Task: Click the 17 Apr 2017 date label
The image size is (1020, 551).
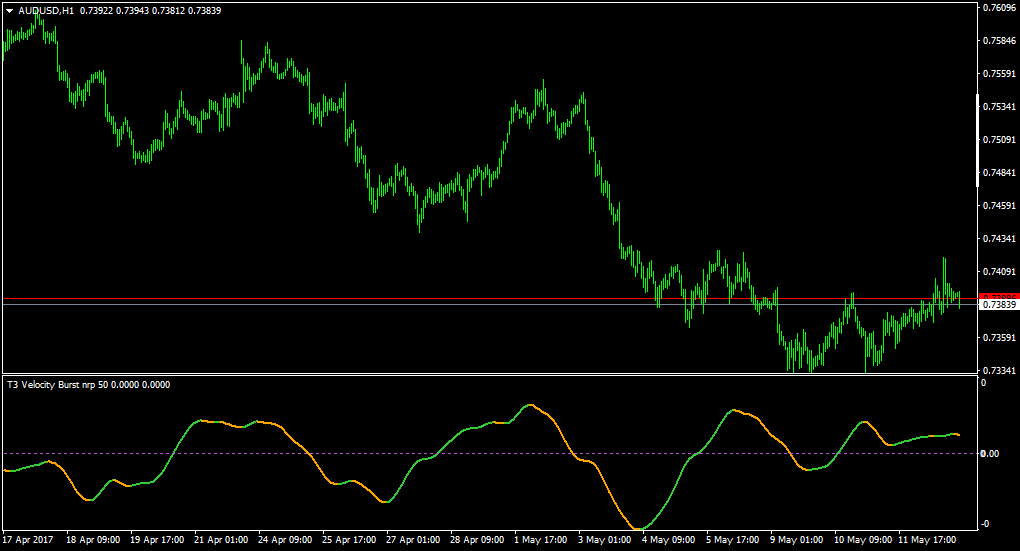Action: [x=28, y=539]
